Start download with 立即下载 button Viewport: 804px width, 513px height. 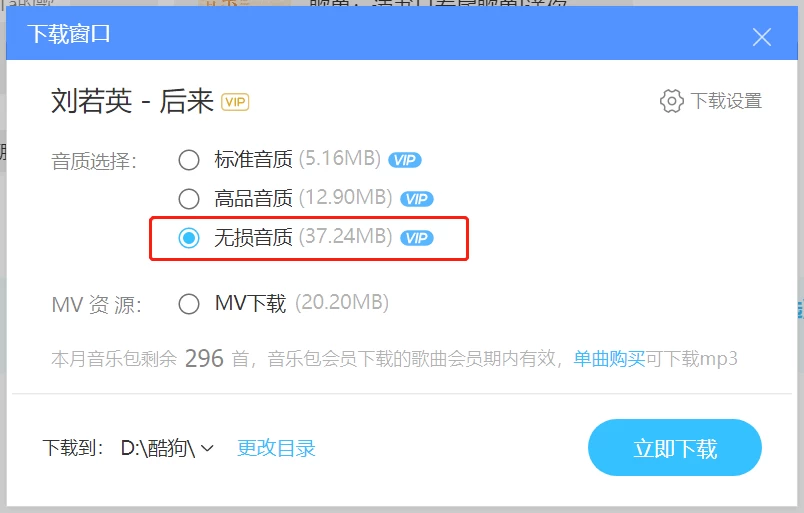pos(675,448)
